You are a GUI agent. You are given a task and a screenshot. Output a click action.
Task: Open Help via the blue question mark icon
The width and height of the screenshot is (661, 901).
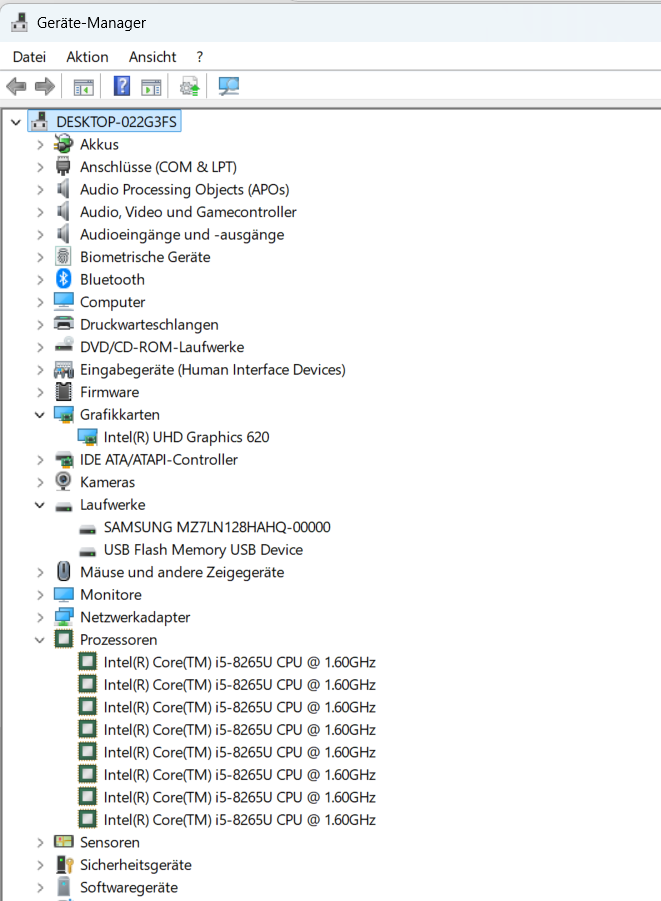pos(121,86)
